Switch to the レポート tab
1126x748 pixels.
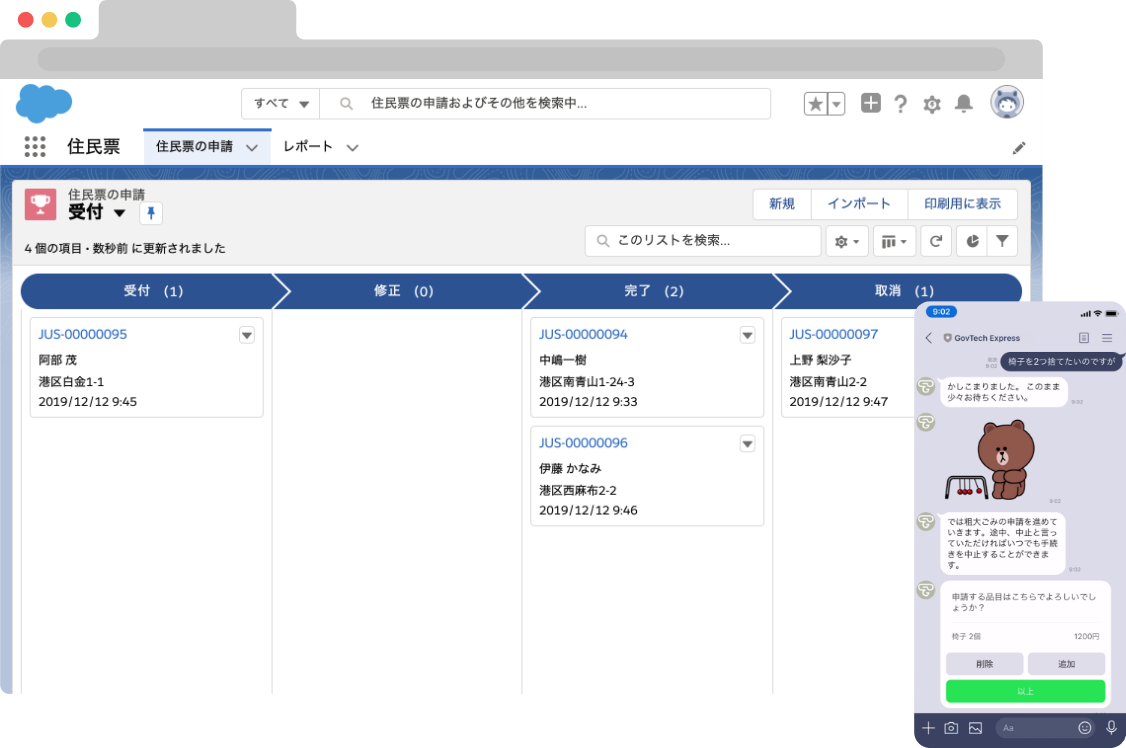310,146
